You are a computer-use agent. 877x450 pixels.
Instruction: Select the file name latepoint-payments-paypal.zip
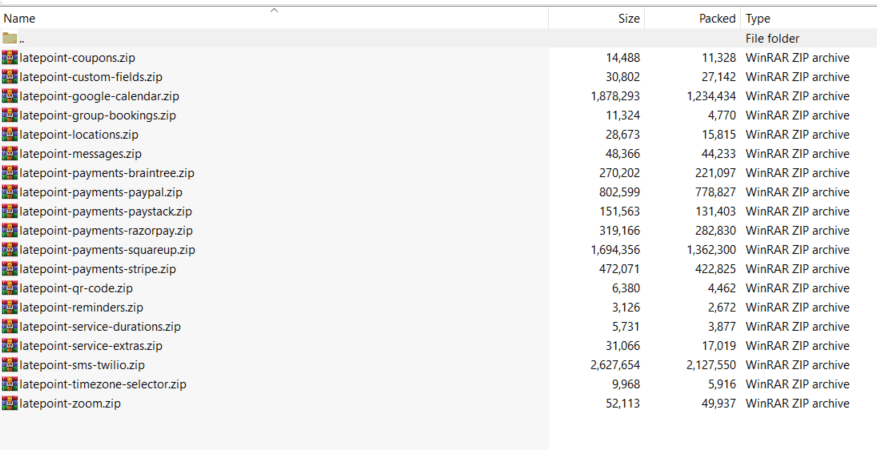click(101, 192)
